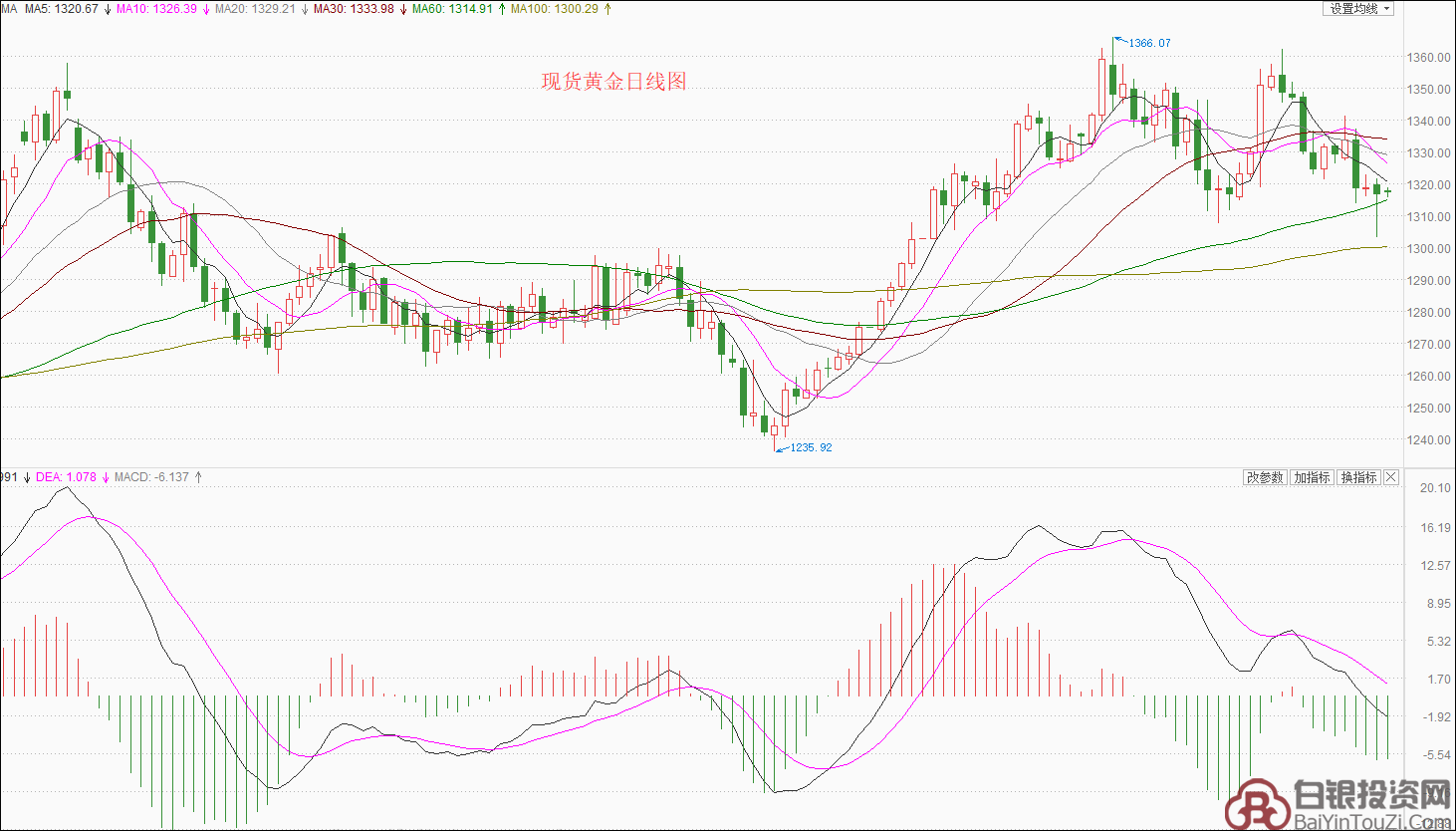Viewport: 1456px width, 831px height.
Task: Click the 改参数 button
Action: point(1265,478)
